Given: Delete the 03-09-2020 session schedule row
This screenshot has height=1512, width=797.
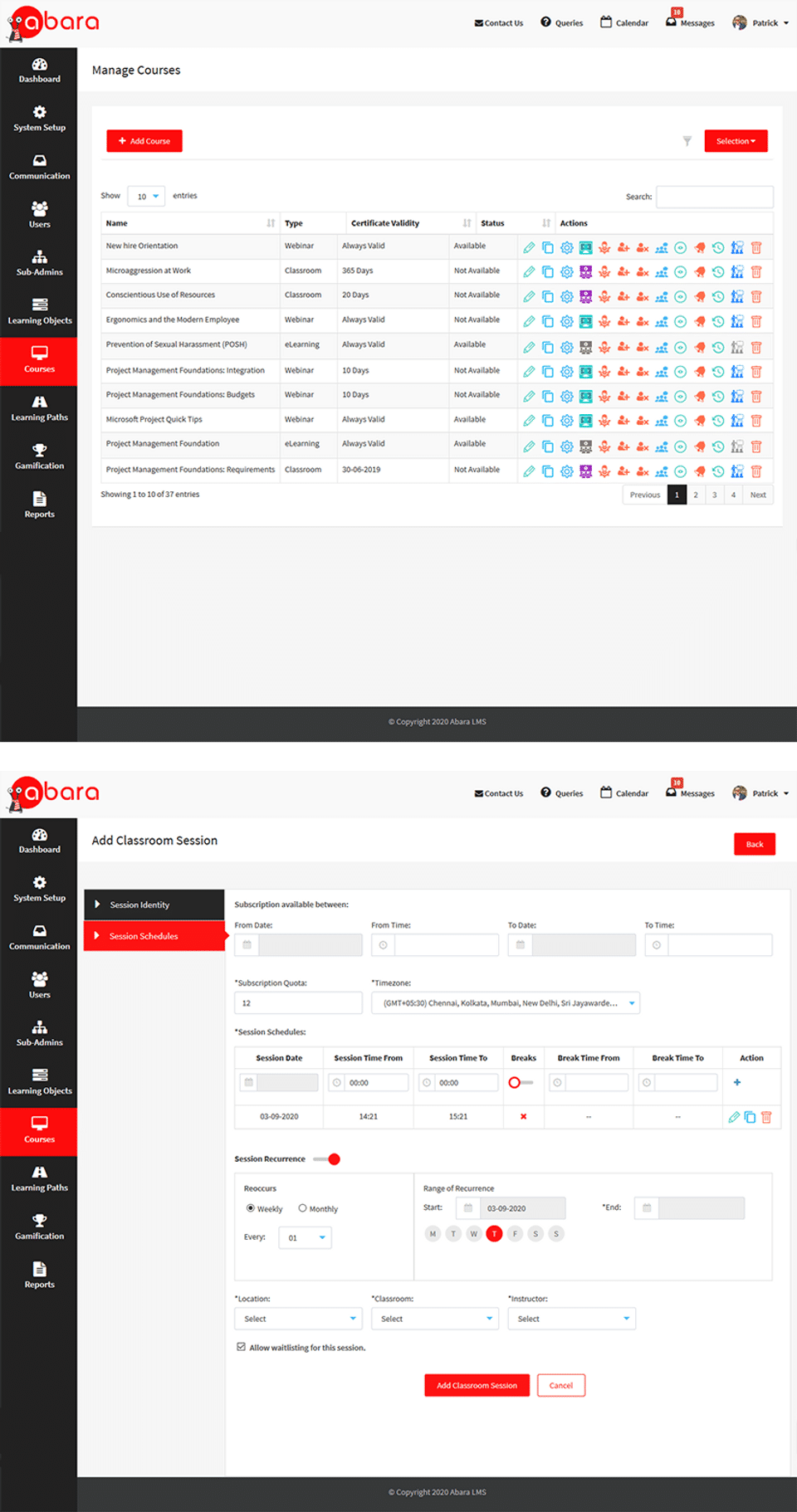Looking at the screenshot, I should coord(766,1117).
